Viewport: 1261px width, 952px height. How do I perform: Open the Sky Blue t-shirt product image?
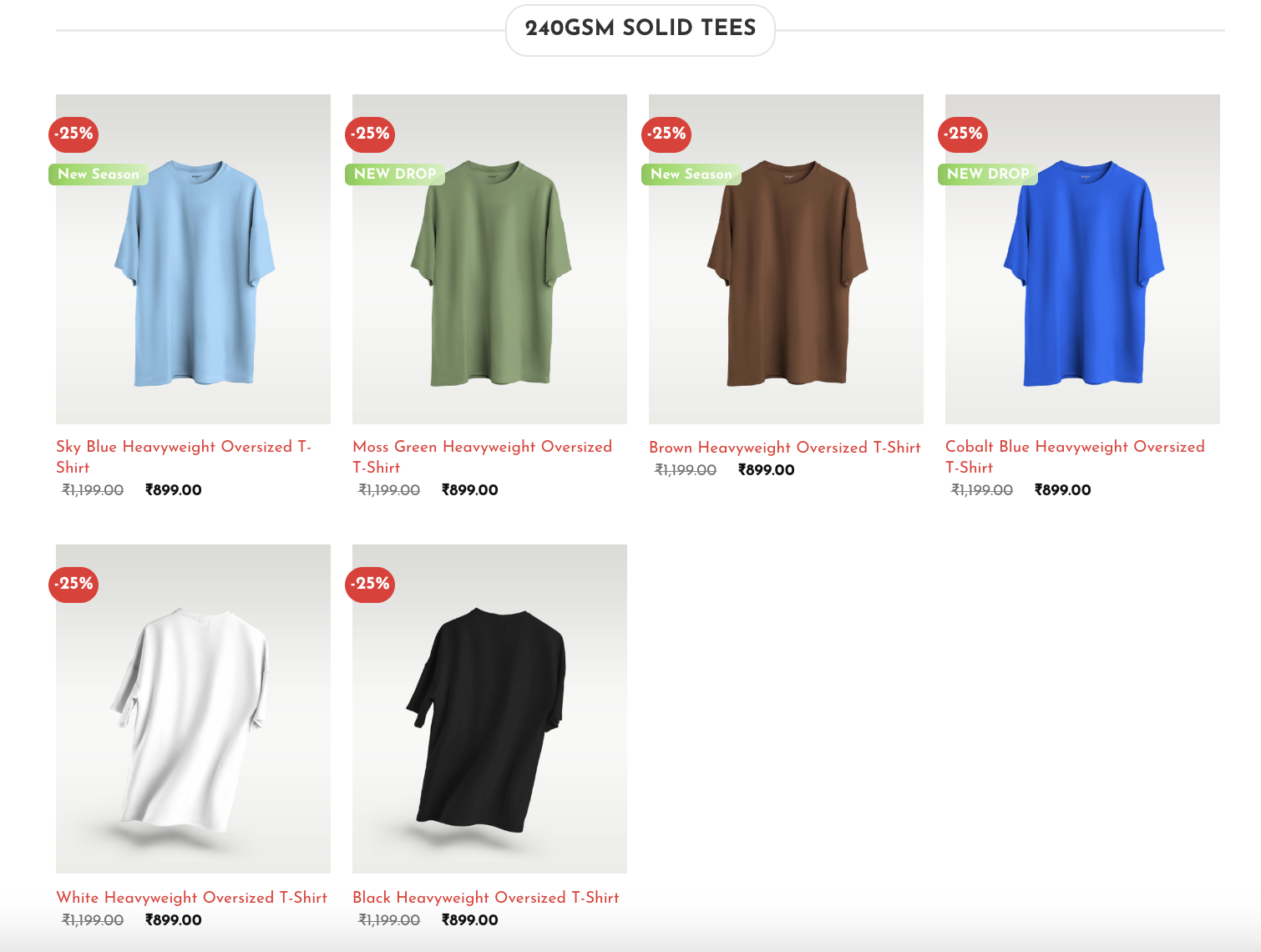[193, 259]
